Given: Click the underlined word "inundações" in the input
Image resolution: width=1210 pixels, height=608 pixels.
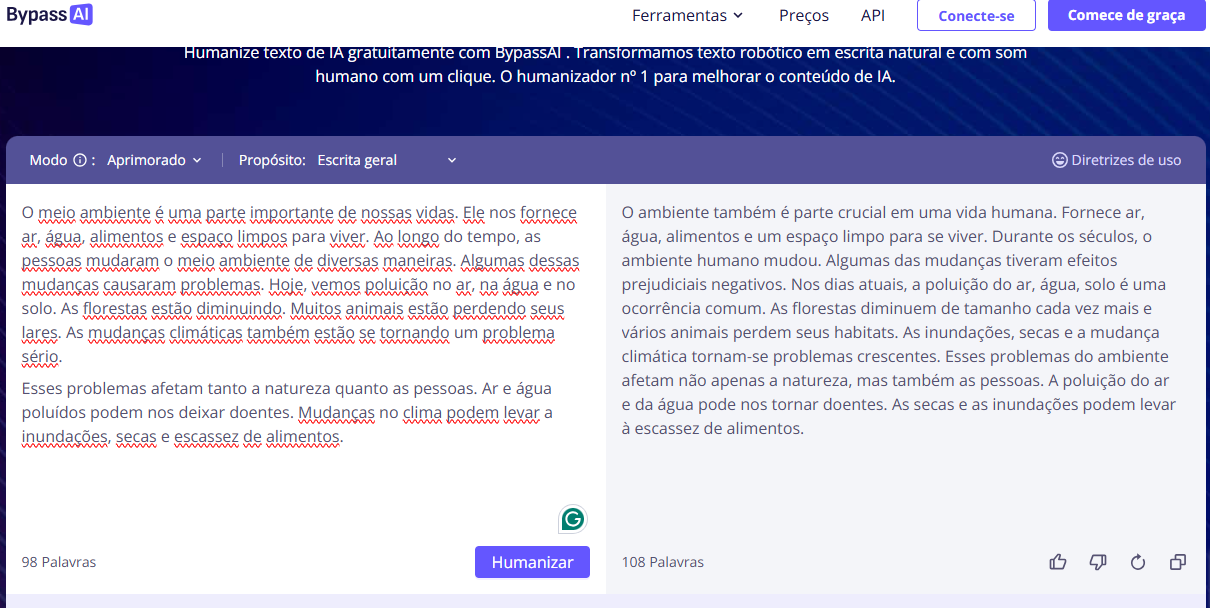Looking at the screenshot, I should [64, 437].
